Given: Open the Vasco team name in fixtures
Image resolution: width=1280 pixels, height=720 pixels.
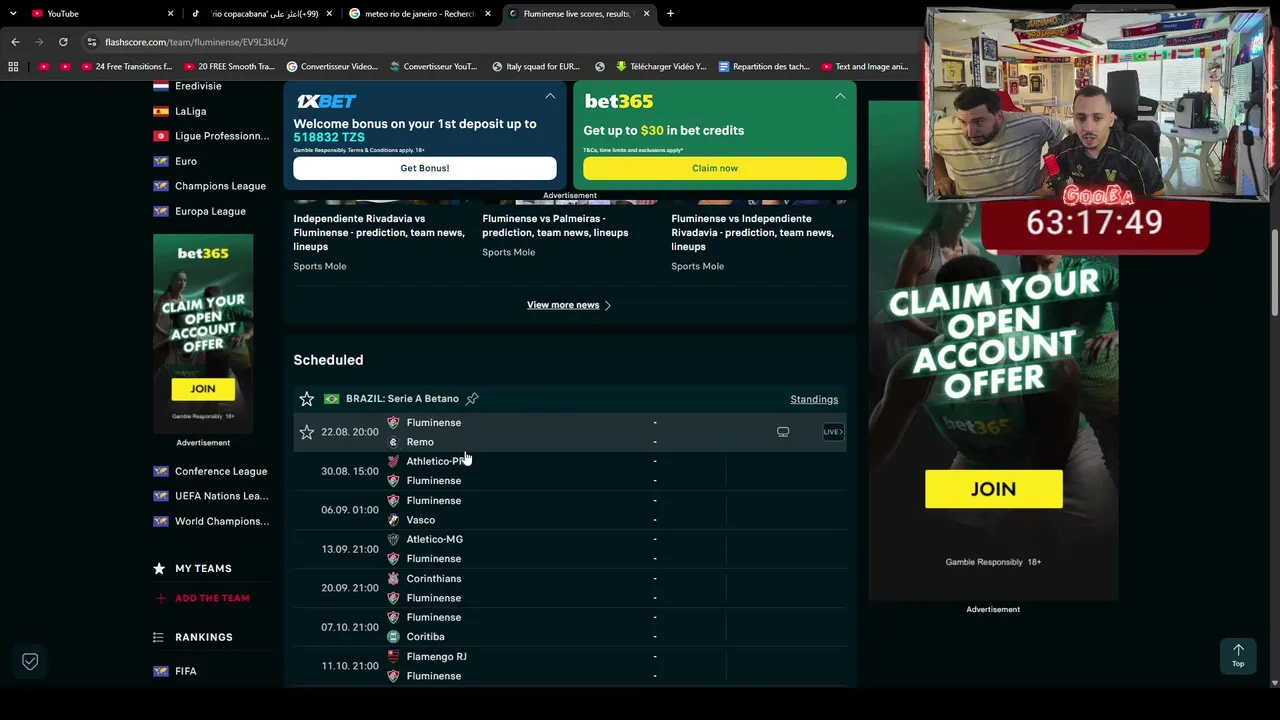Looking at the screenshot, I should click(420, 520).
